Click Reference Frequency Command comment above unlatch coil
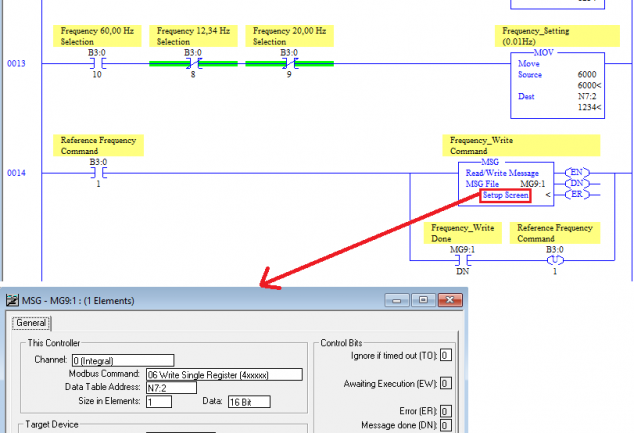Image resolution: width=634 pixels, height=433 pixels. click(555, 233)
